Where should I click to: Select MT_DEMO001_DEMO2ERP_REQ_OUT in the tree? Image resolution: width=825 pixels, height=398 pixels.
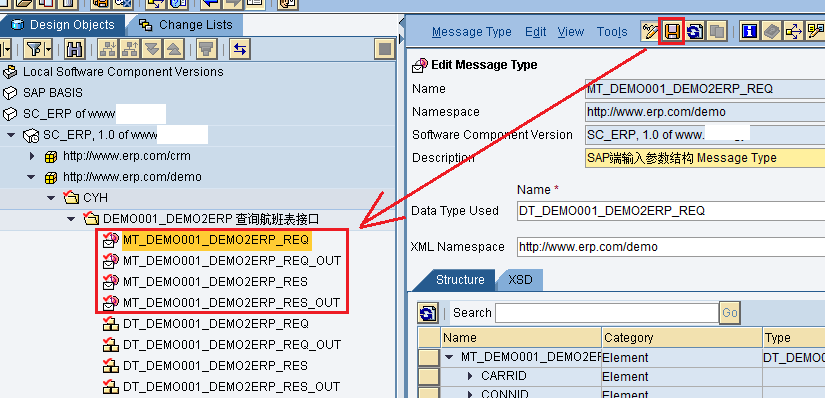(232, 261)
